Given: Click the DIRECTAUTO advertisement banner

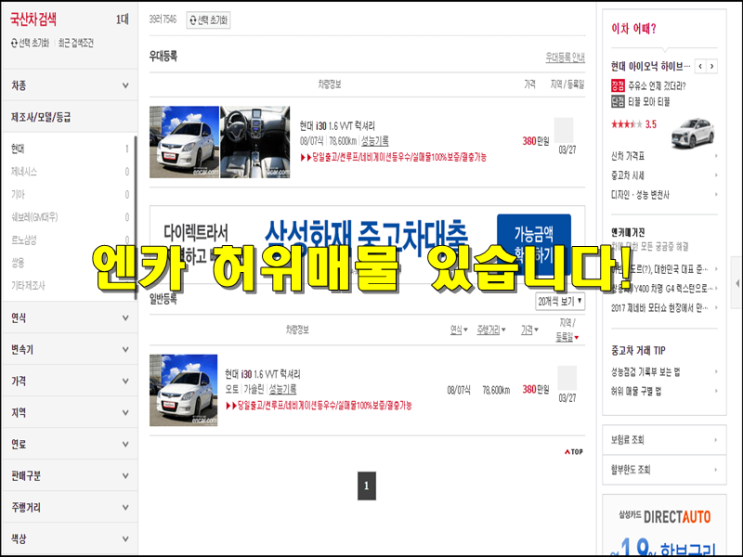Looking at the screenshot, I should pyautogui.click(x=664, y=525).
